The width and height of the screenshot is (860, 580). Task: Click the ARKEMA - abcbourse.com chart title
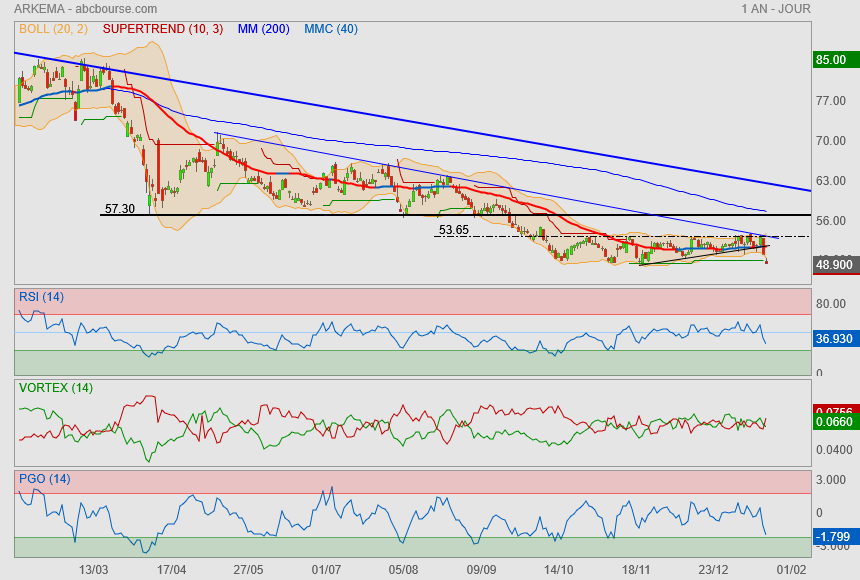(x=78, y=8)
